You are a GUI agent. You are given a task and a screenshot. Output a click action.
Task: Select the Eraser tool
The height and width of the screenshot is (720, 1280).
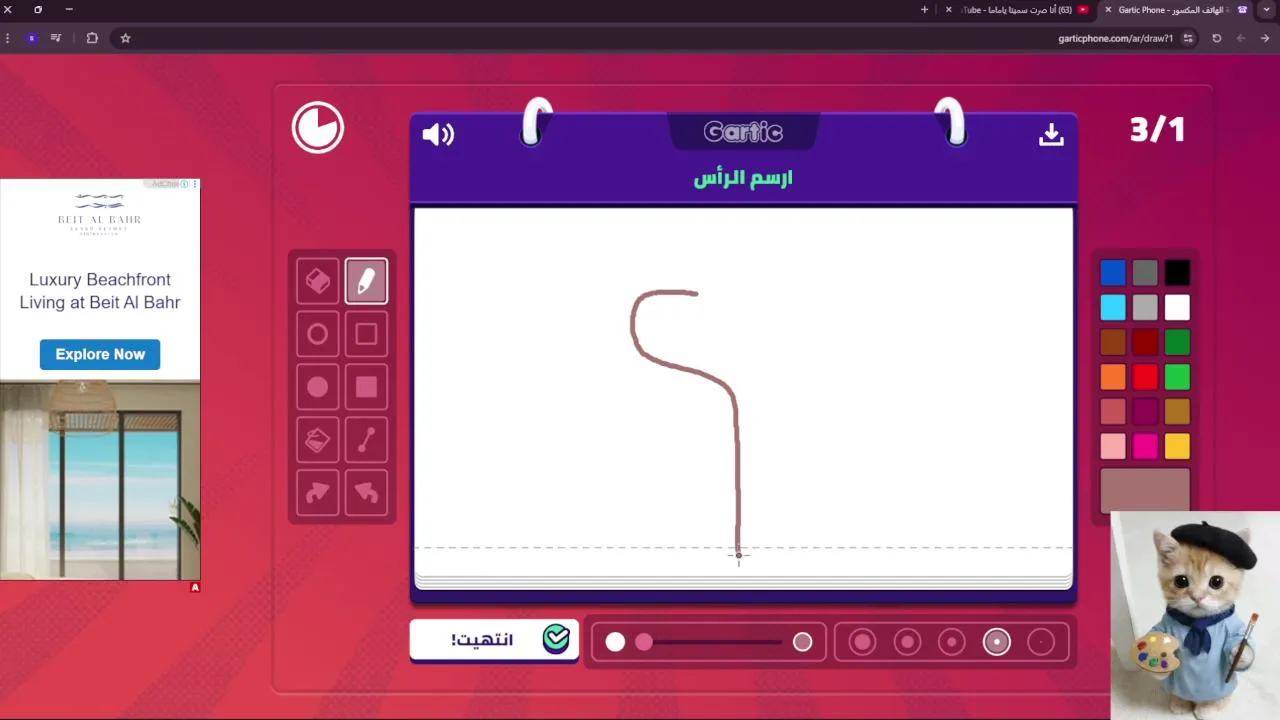[x=318, y=281]
